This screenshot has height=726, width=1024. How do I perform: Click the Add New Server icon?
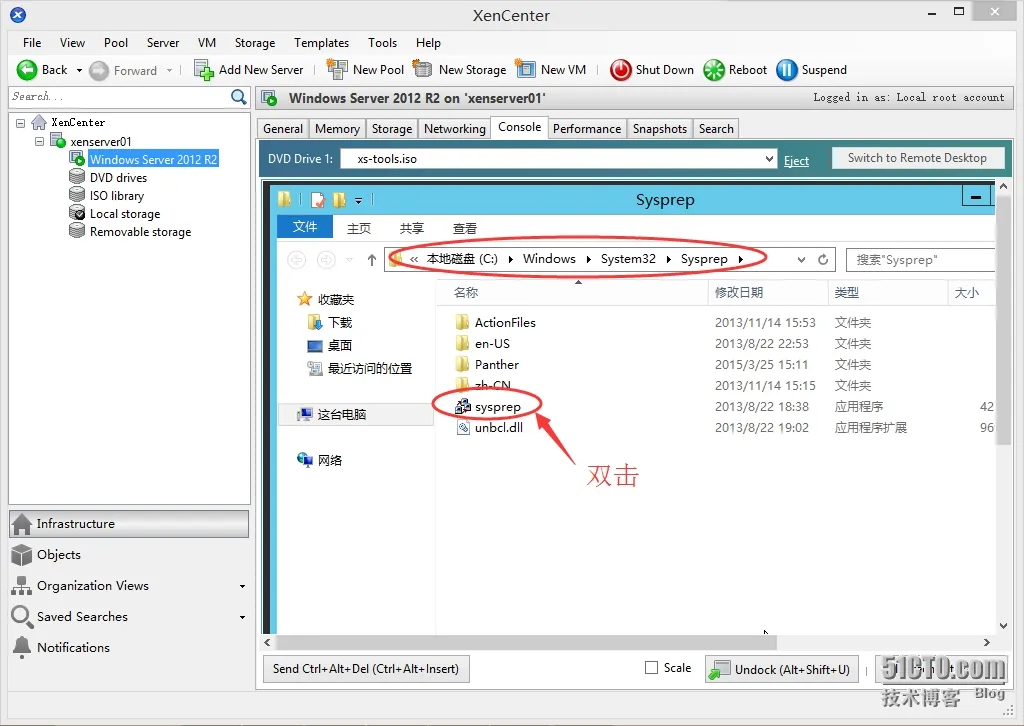[x=204, y=70]
